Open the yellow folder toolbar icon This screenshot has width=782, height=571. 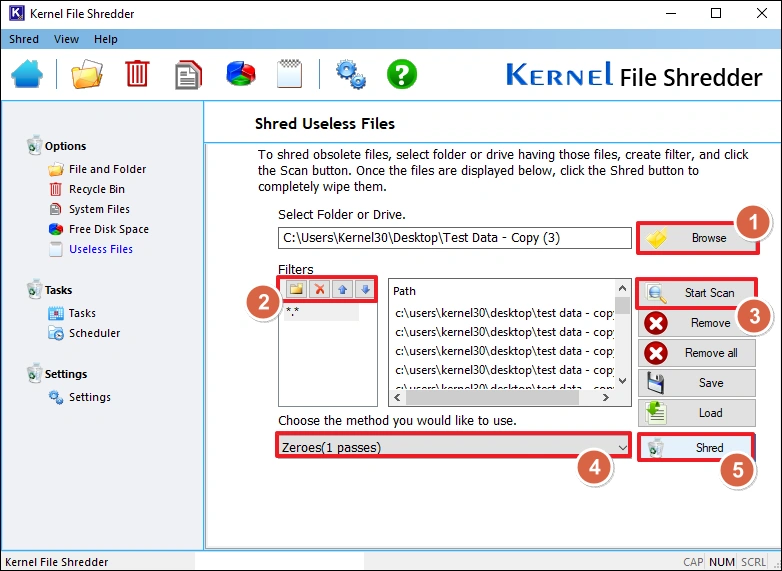[x=87, y=75]
